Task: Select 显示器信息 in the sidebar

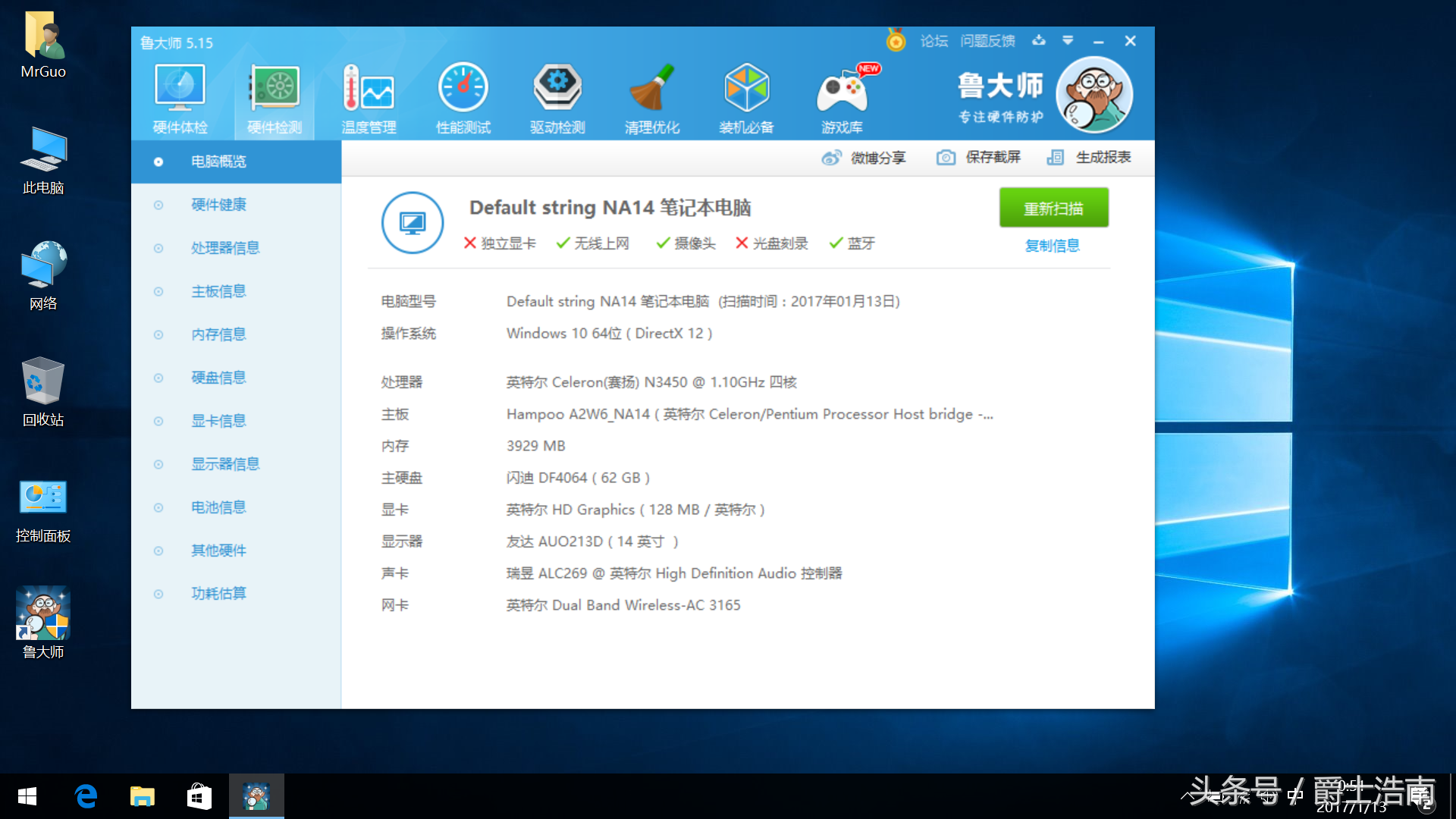Action: [x=236, y=464]
